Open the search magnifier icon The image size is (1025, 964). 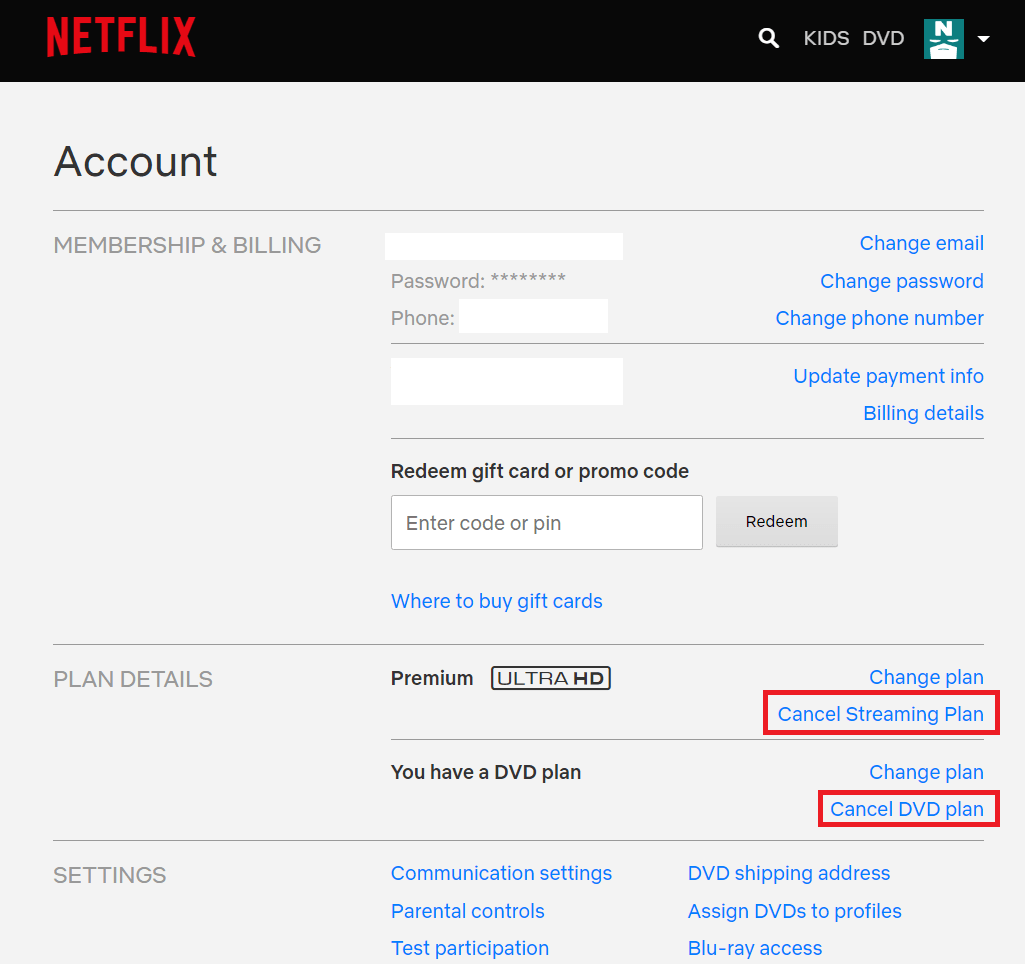pyautogui.click(x=768, y=38)
